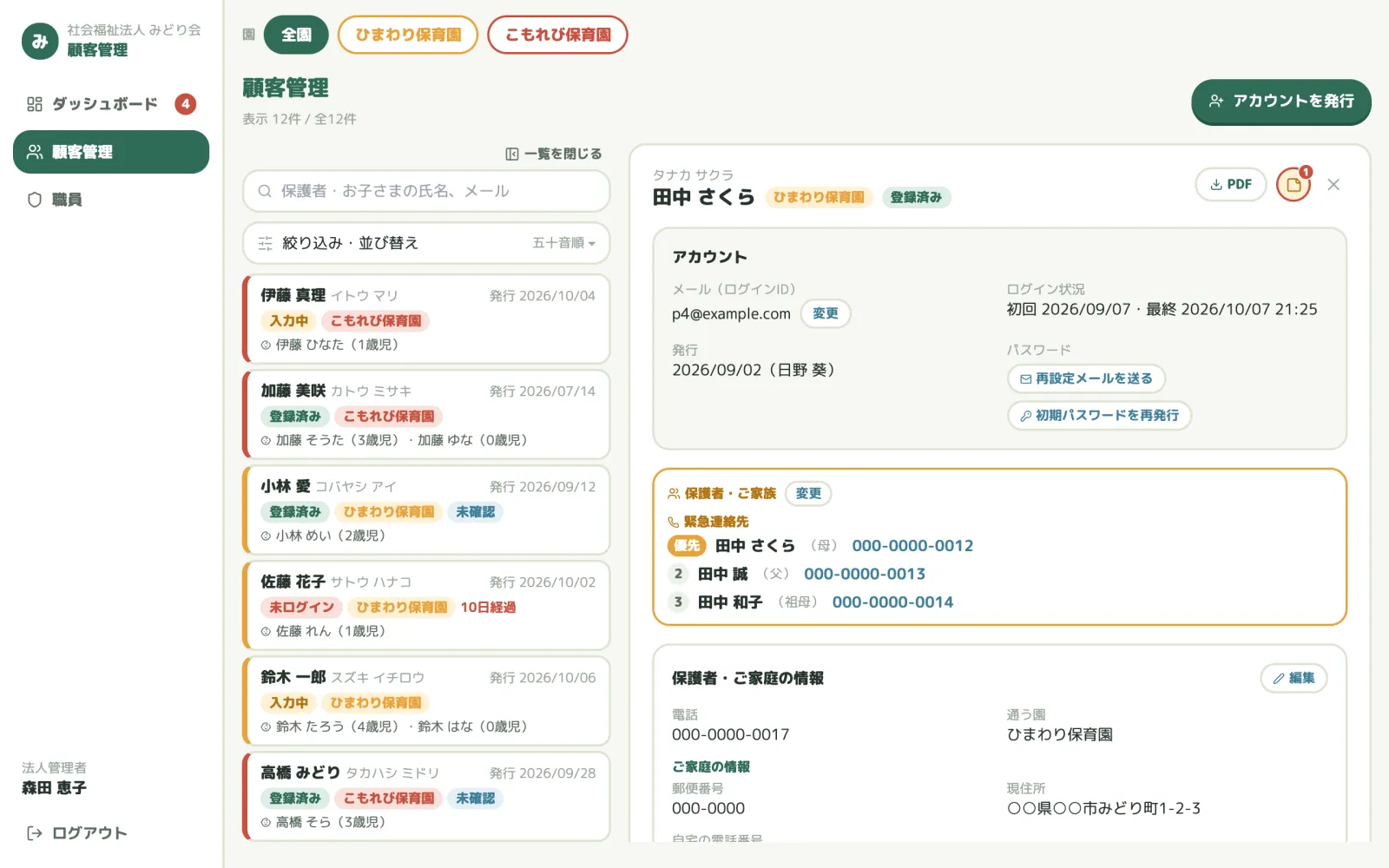Click アカウントを発行 button

(x=1281, y=102)
